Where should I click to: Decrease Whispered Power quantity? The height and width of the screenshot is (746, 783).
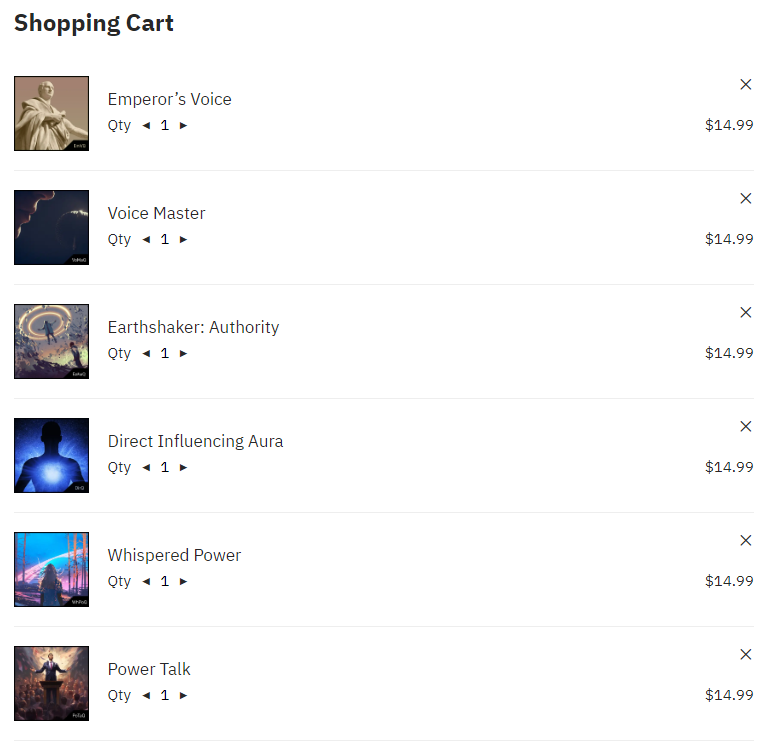tap(146, 581)
